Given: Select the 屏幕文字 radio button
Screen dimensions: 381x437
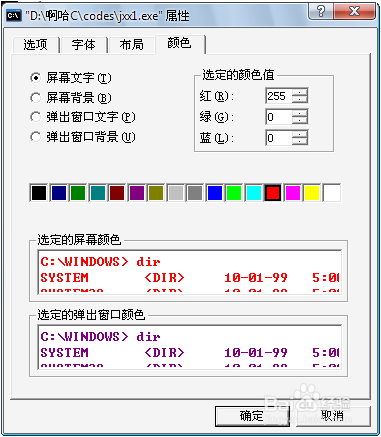Looking at the screenshot, I should tap(71, 78).
